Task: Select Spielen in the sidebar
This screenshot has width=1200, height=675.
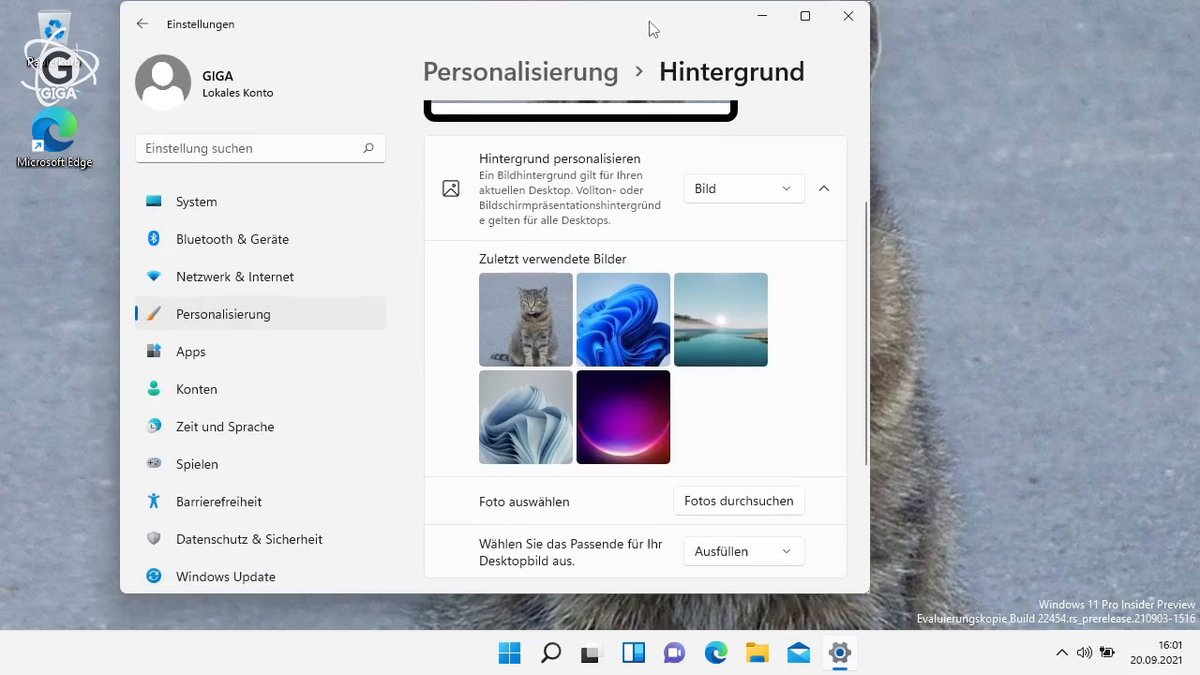Action: (197, 464)
